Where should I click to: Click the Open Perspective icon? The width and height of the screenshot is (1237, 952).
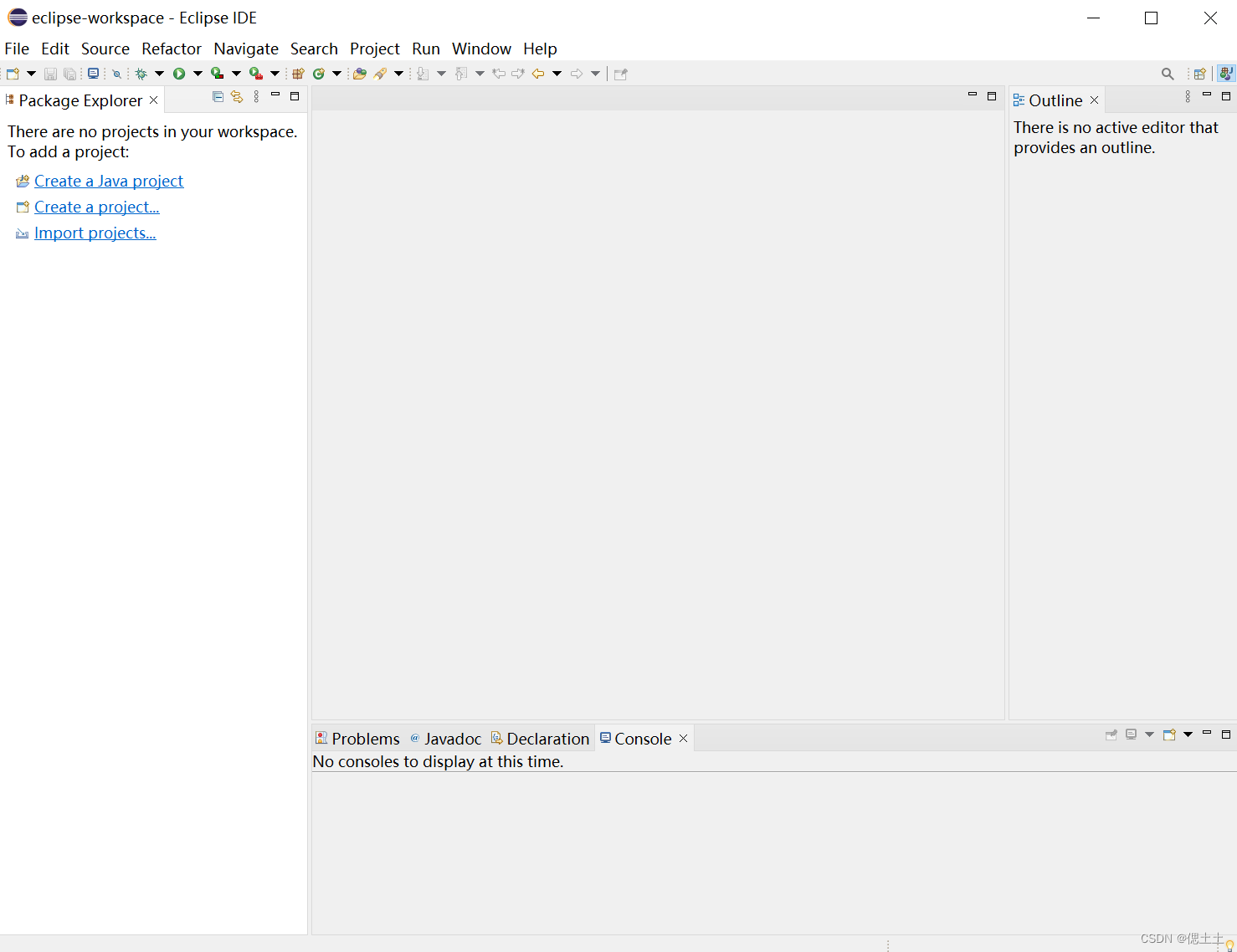tap(1199, 74)
